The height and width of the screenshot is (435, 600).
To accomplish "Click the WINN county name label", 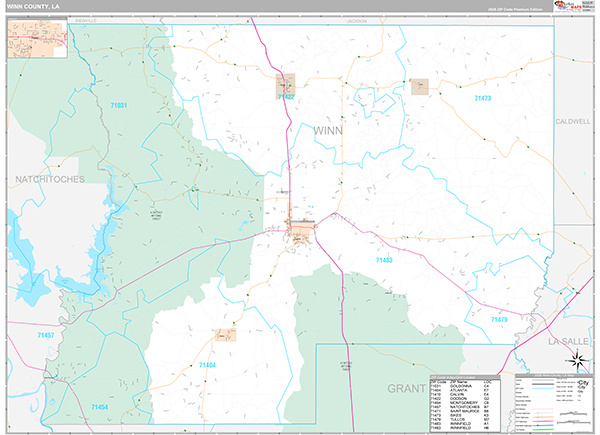I will click(x=333, y=130).
